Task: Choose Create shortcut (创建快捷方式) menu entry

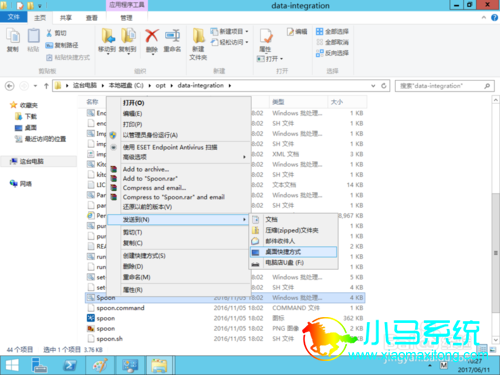Action: [x=179, y=256]
